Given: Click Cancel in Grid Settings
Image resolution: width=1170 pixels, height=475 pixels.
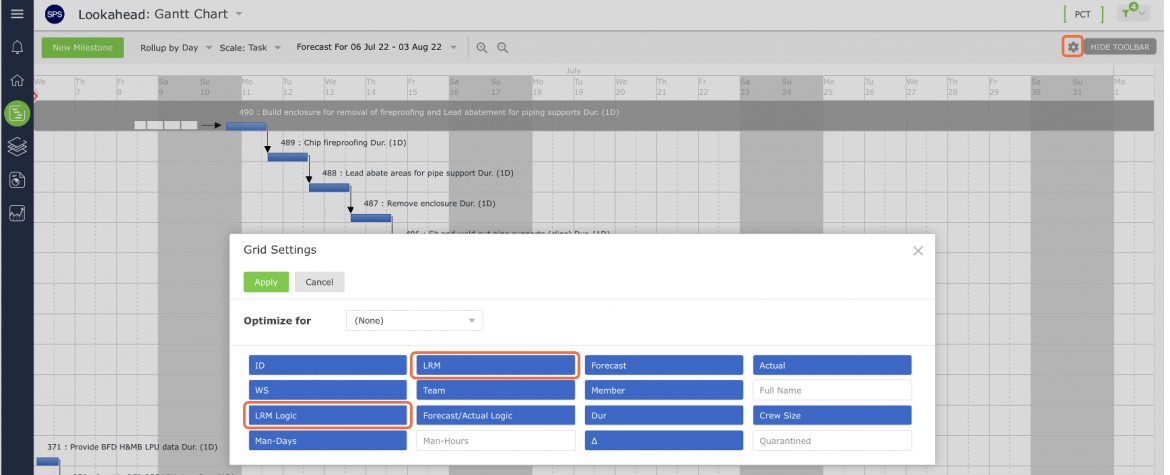Looking at the screenshot, I should pyautogui.click(x=319, y=282).
